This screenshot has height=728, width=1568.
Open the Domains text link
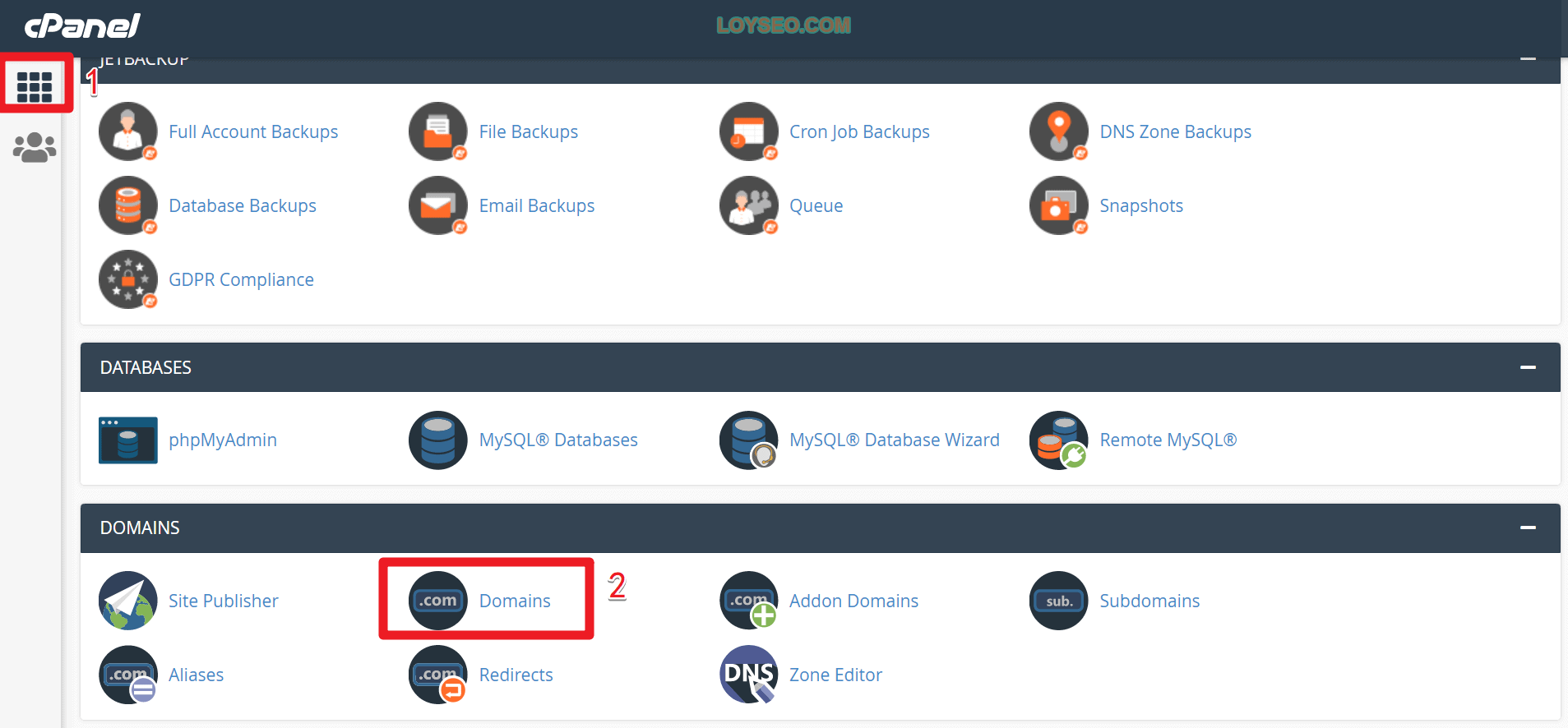coord(515,601)
